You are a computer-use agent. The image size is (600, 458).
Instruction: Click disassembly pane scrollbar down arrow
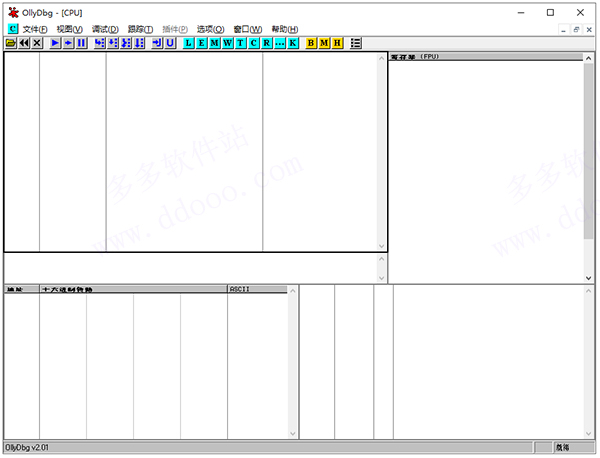click(x=381, y=246)
